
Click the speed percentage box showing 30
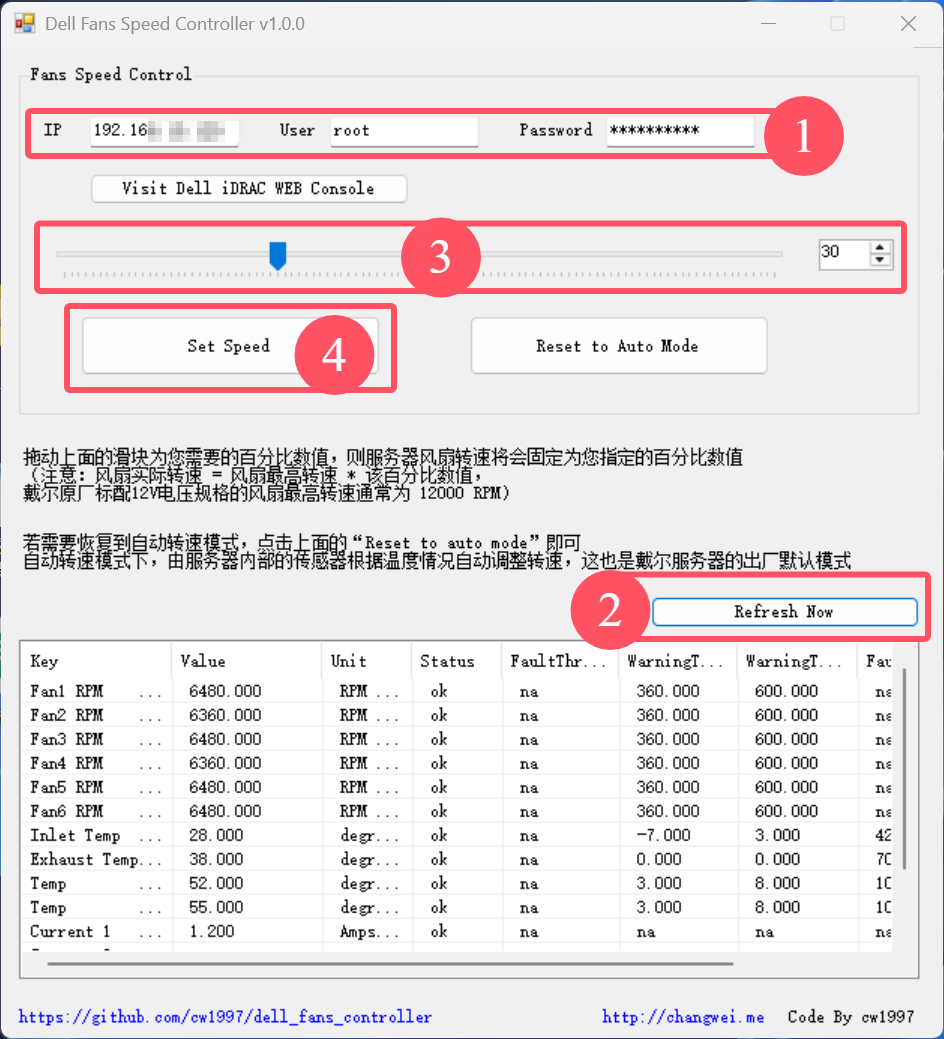[845, 253]
